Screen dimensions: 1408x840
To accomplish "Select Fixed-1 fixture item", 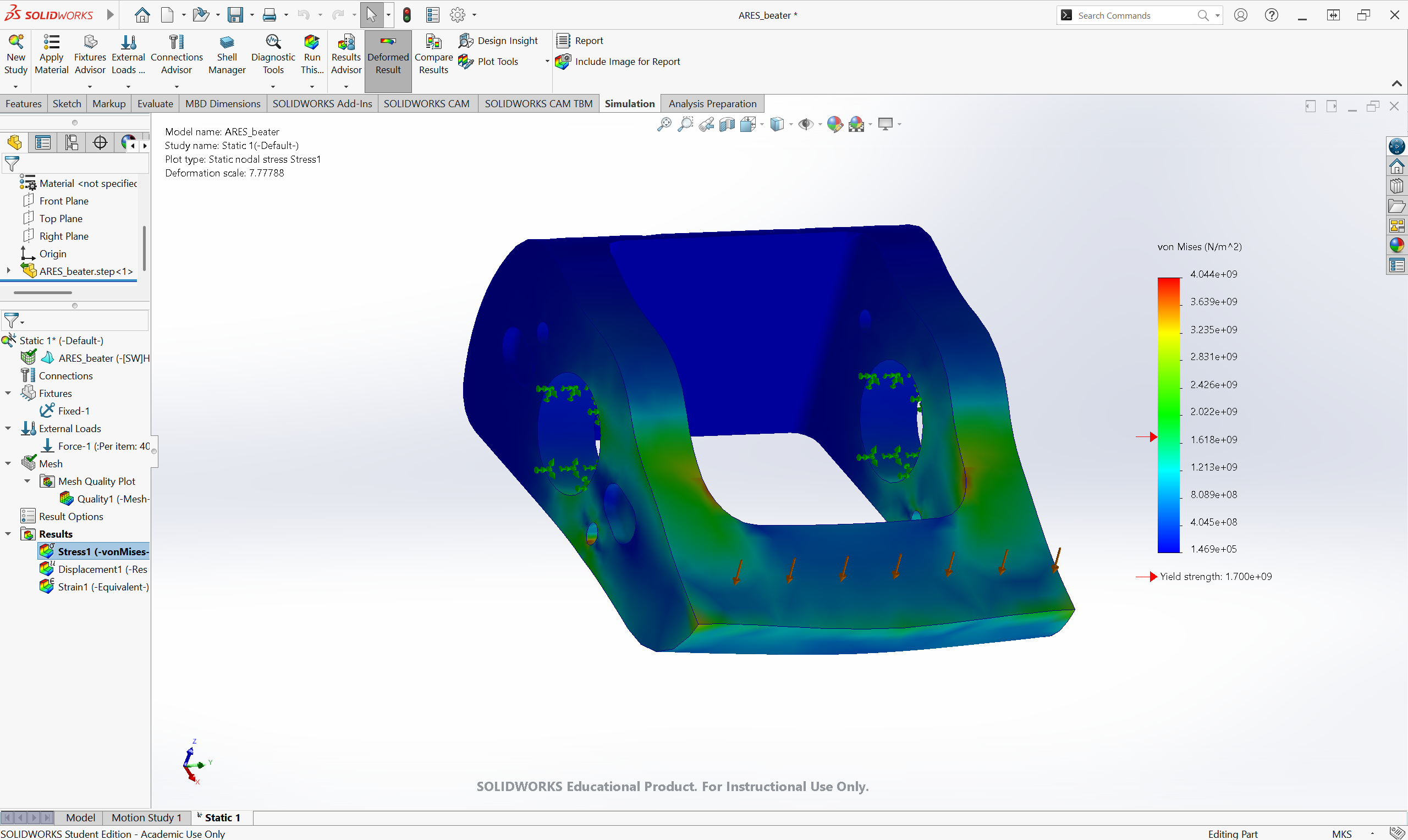I will [x=64, y=410].
